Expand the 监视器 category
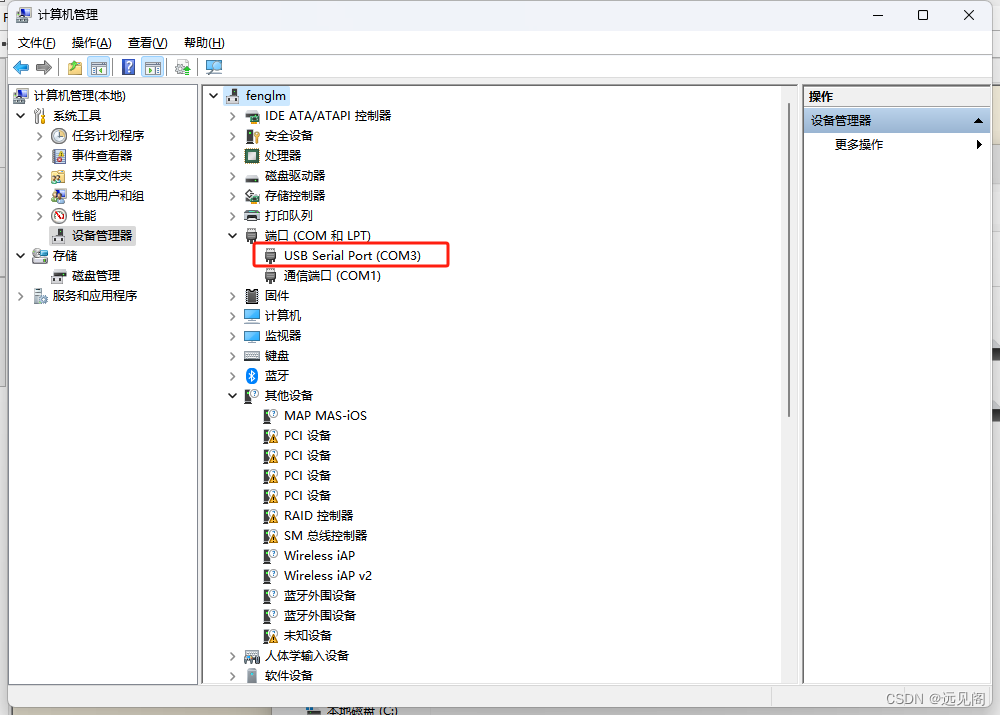Image resolution: width=1000 pixels, height=715 pixels. [x=233, y=336]
